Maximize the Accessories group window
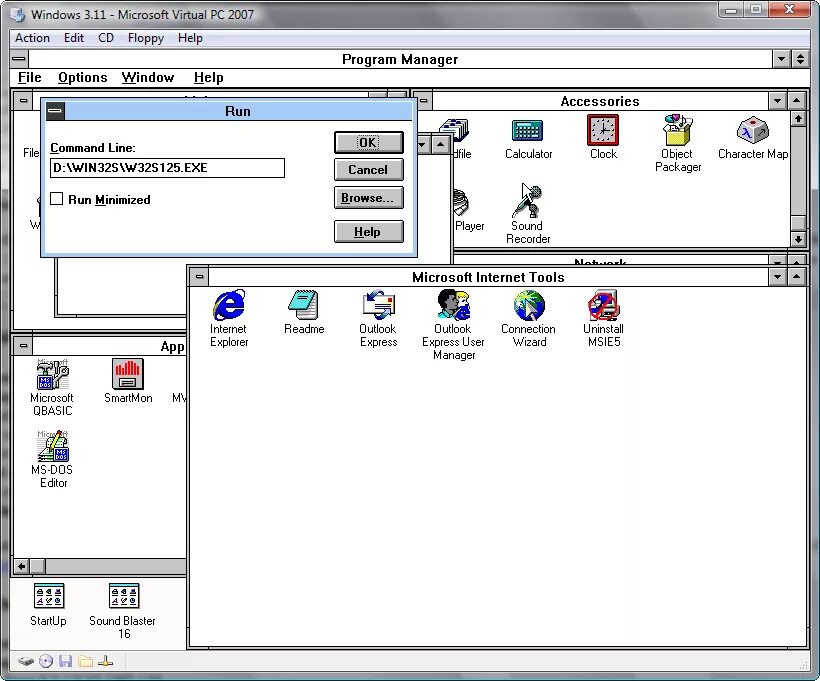This screenshot has height=681, width=820. click(796, 101)
